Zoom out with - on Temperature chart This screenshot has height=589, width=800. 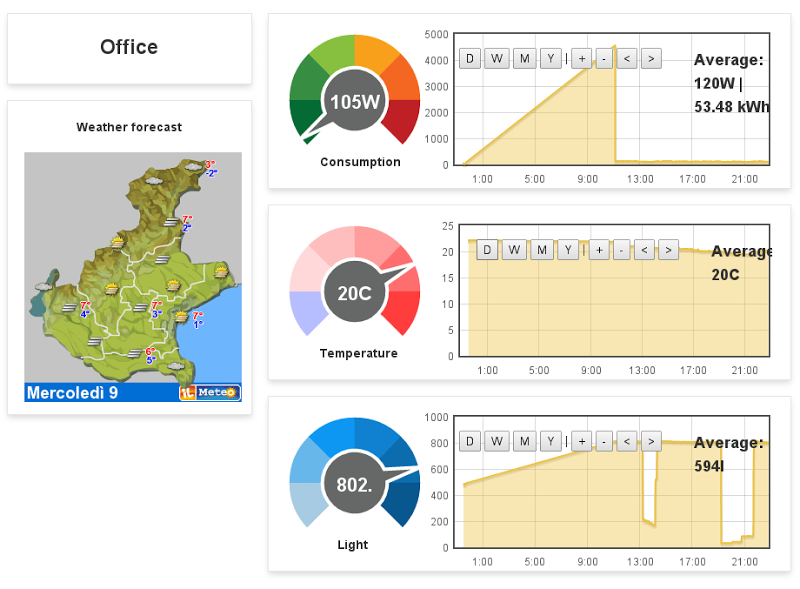621,250
